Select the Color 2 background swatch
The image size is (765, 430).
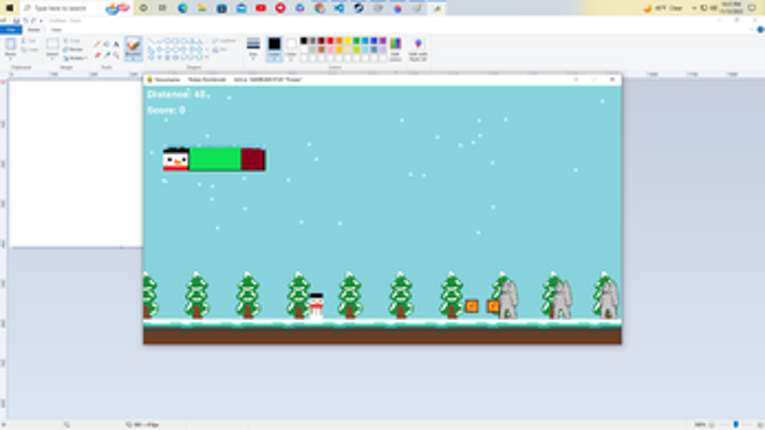click(291, 49)
